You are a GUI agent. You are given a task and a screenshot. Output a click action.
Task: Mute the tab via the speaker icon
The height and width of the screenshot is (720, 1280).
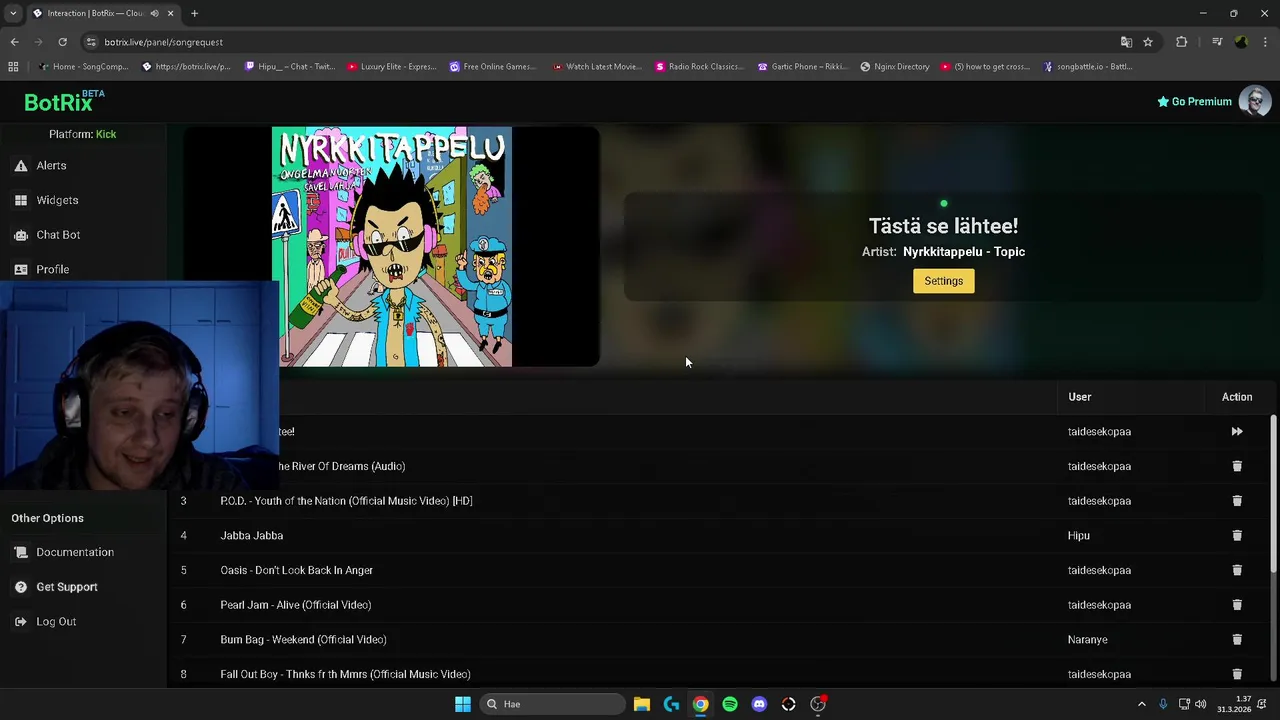[155, 13]
